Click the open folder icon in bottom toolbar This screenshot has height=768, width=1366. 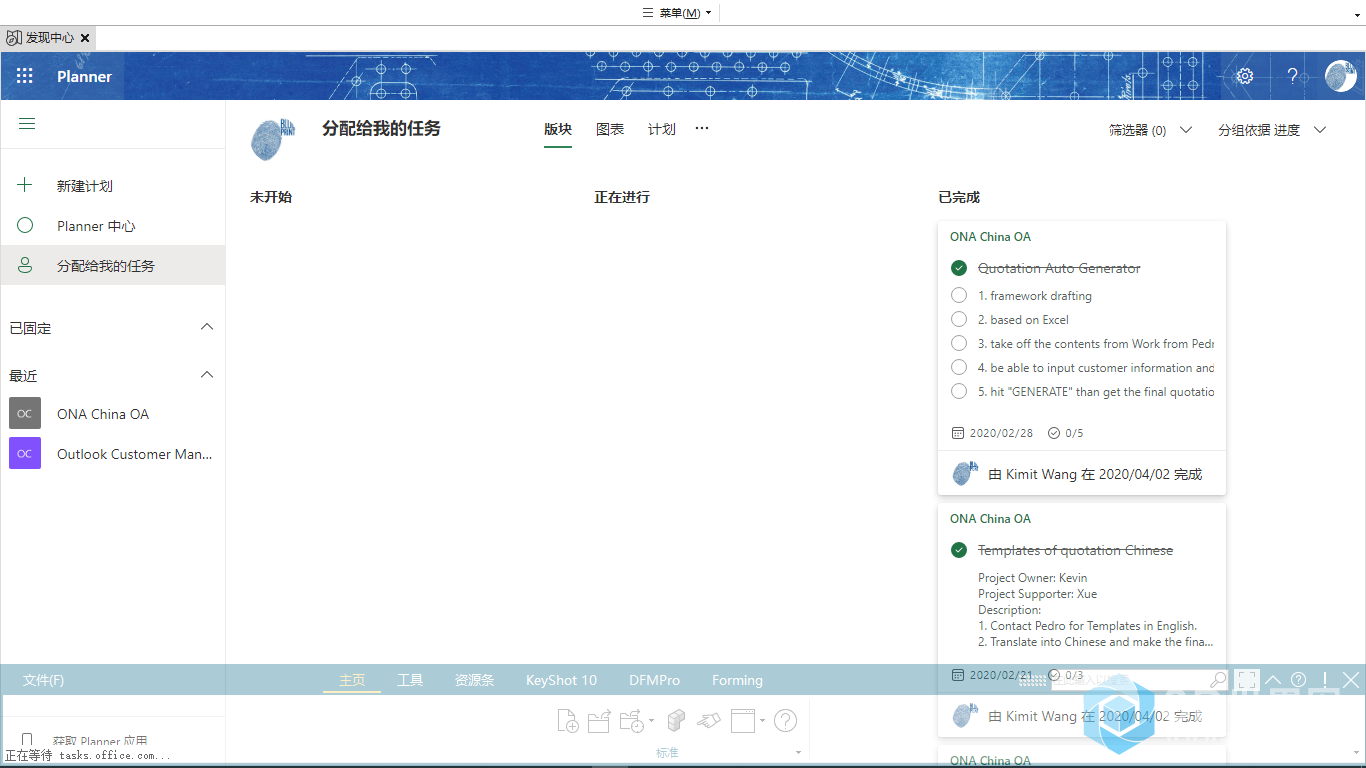(x=599, y=720)
